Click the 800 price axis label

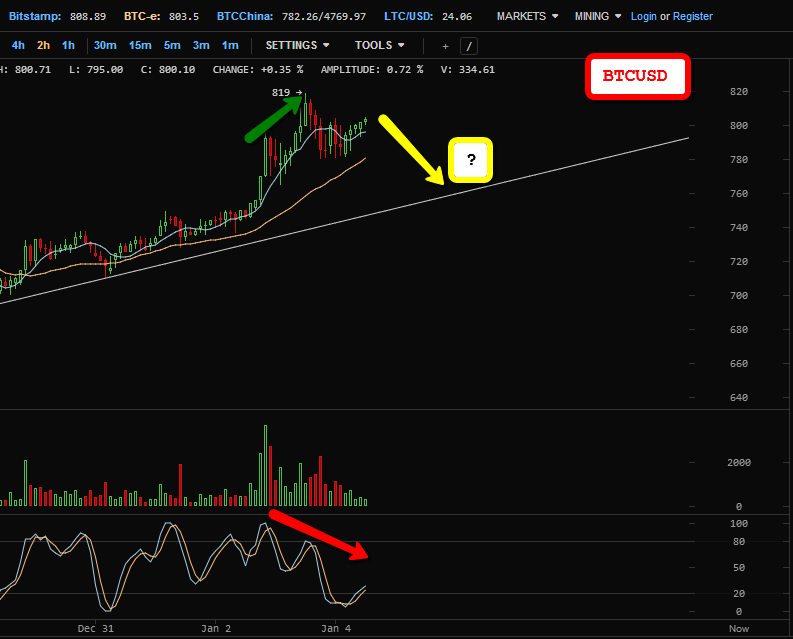[x=739, y=125]
